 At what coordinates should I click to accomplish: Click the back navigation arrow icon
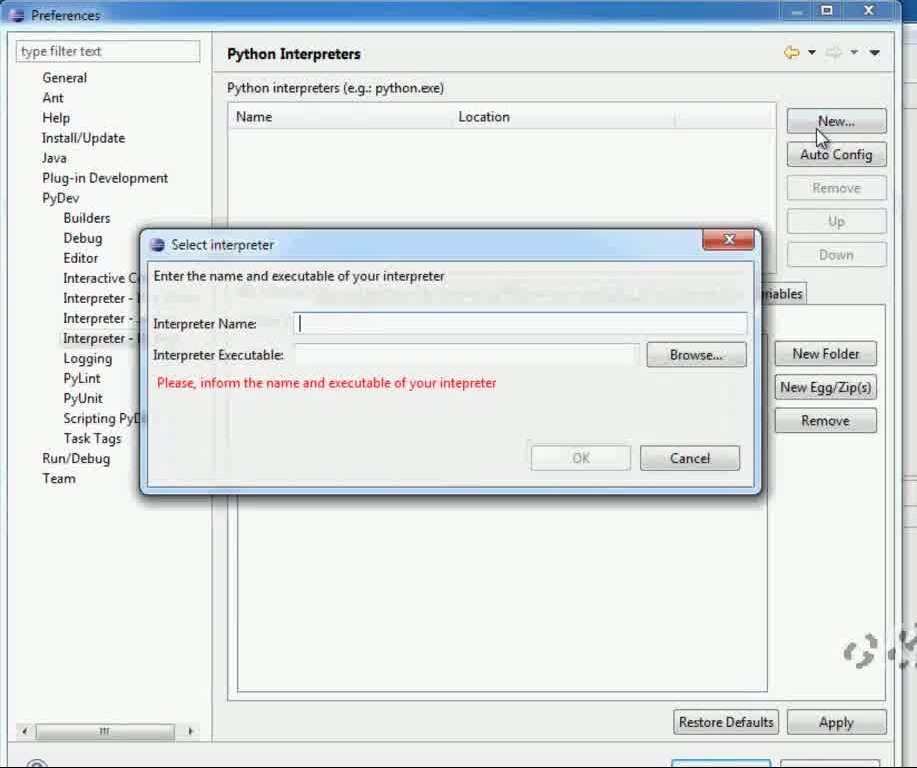pos(791,53)
